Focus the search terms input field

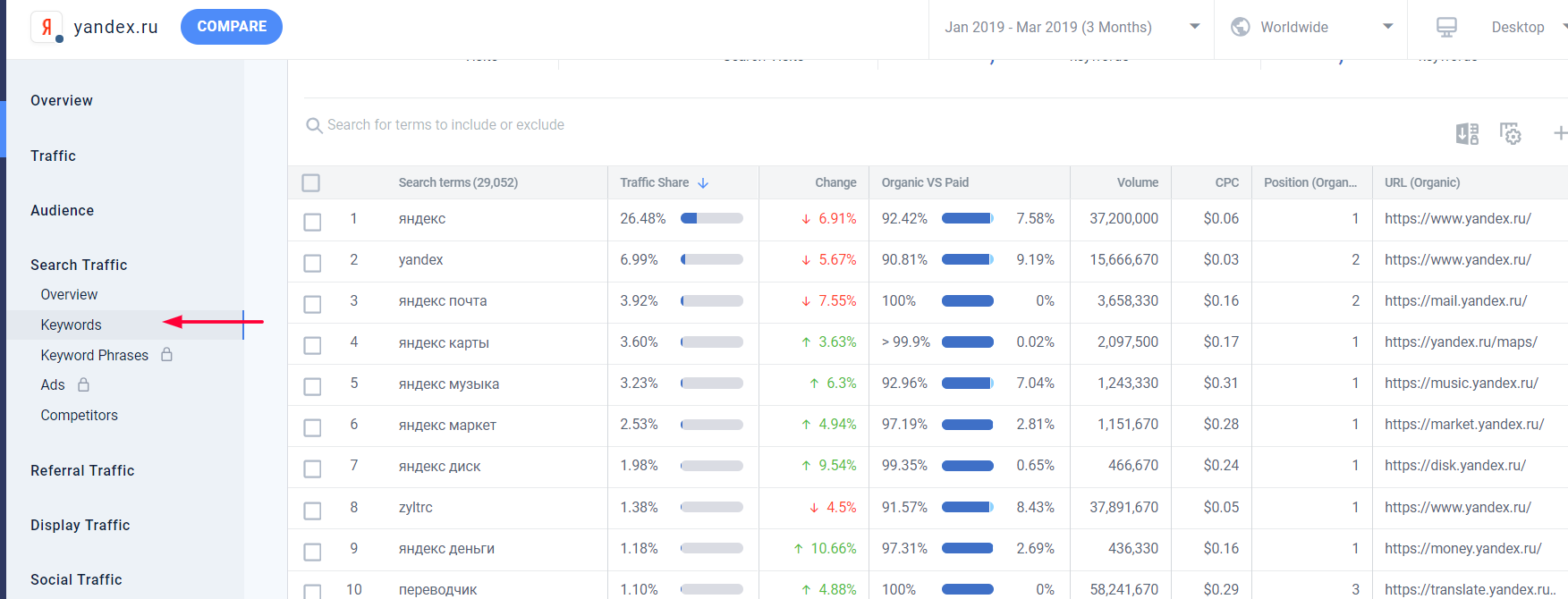[445, 125]
